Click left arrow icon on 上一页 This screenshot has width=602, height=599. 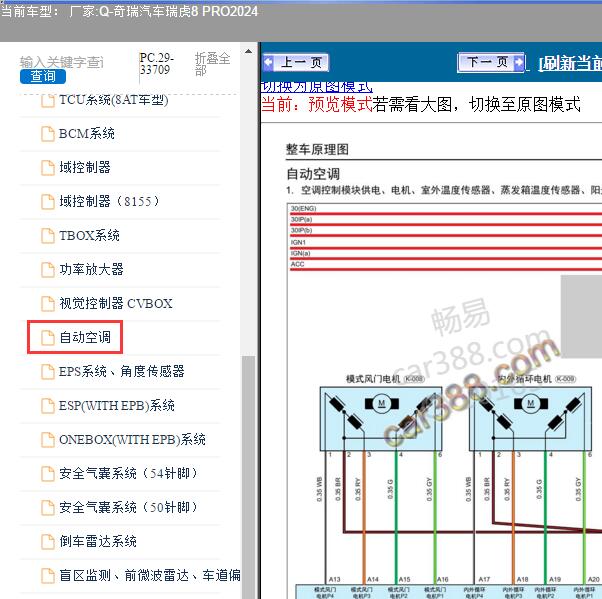(x=268, y=62)
